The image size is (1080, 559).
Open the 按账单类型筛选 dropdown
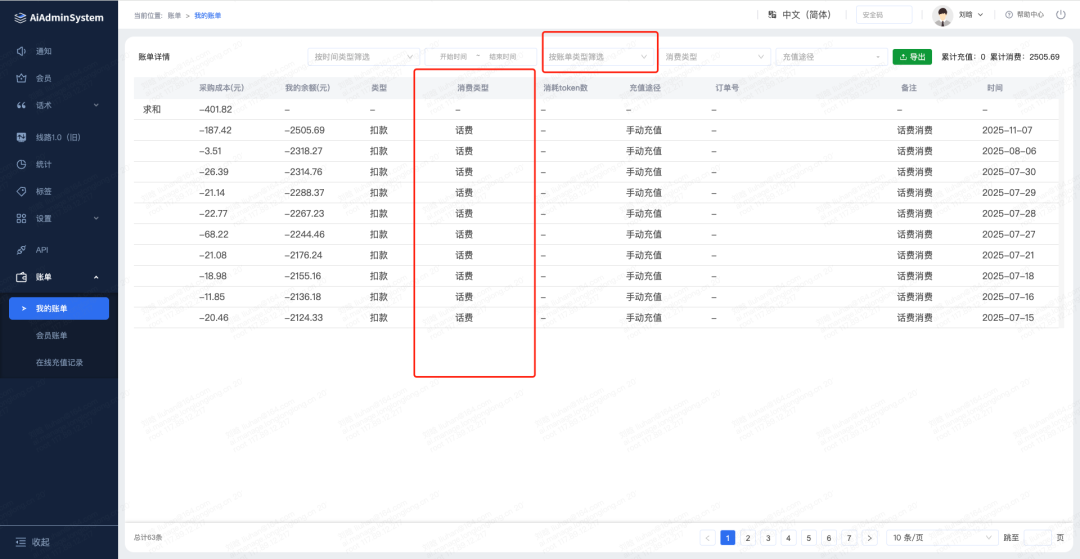click(598, 57)
